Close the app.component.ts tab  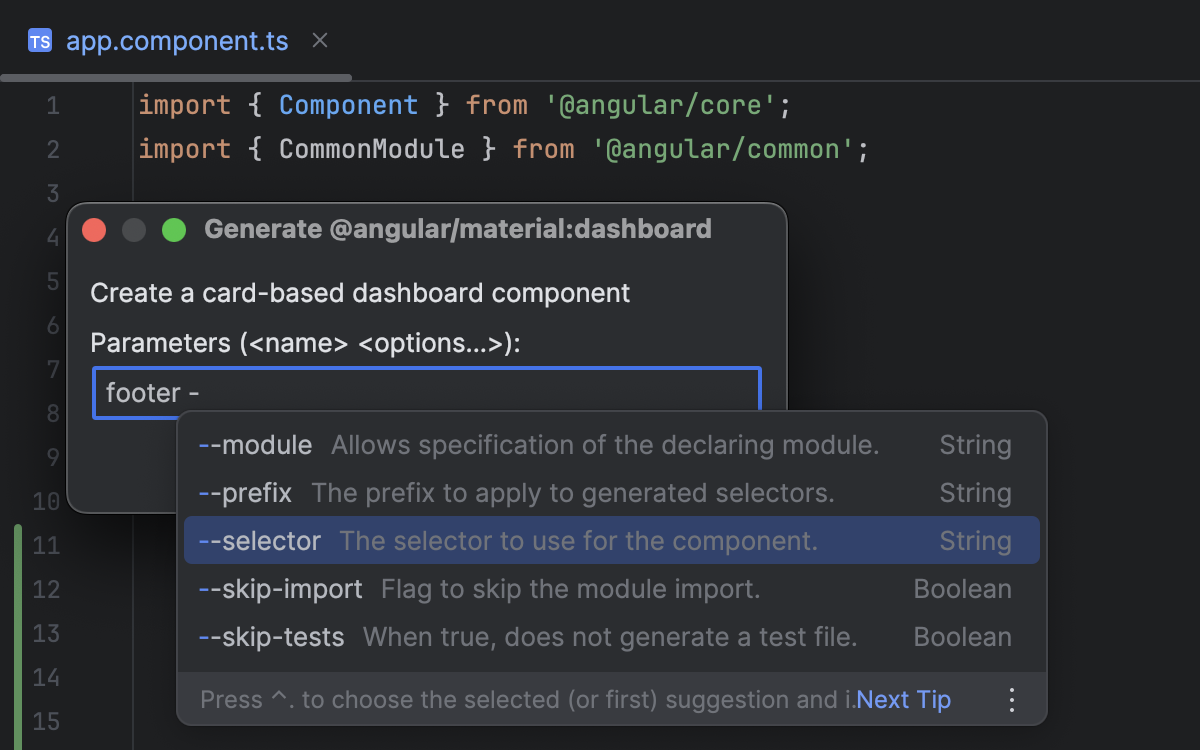click(319, 41)
